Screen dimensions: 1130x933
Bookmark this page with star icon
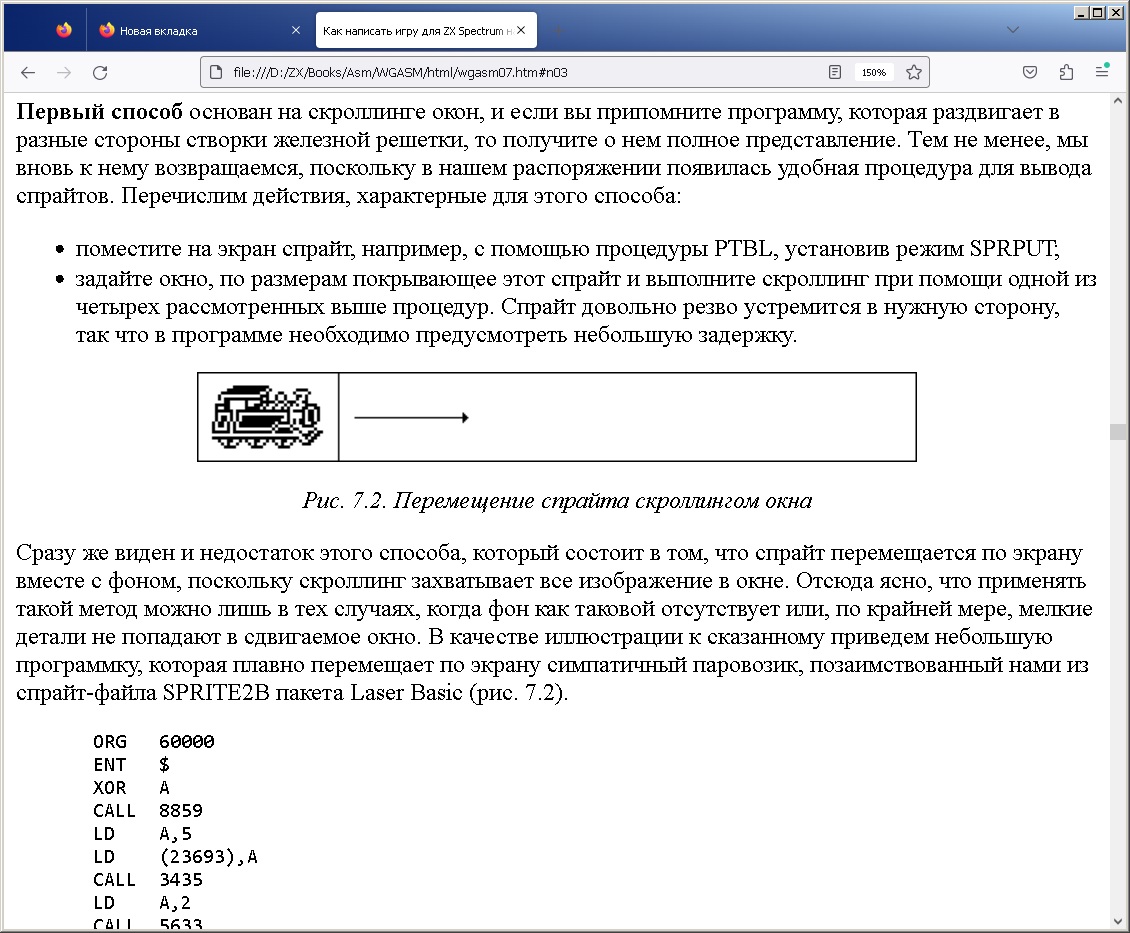914,72
